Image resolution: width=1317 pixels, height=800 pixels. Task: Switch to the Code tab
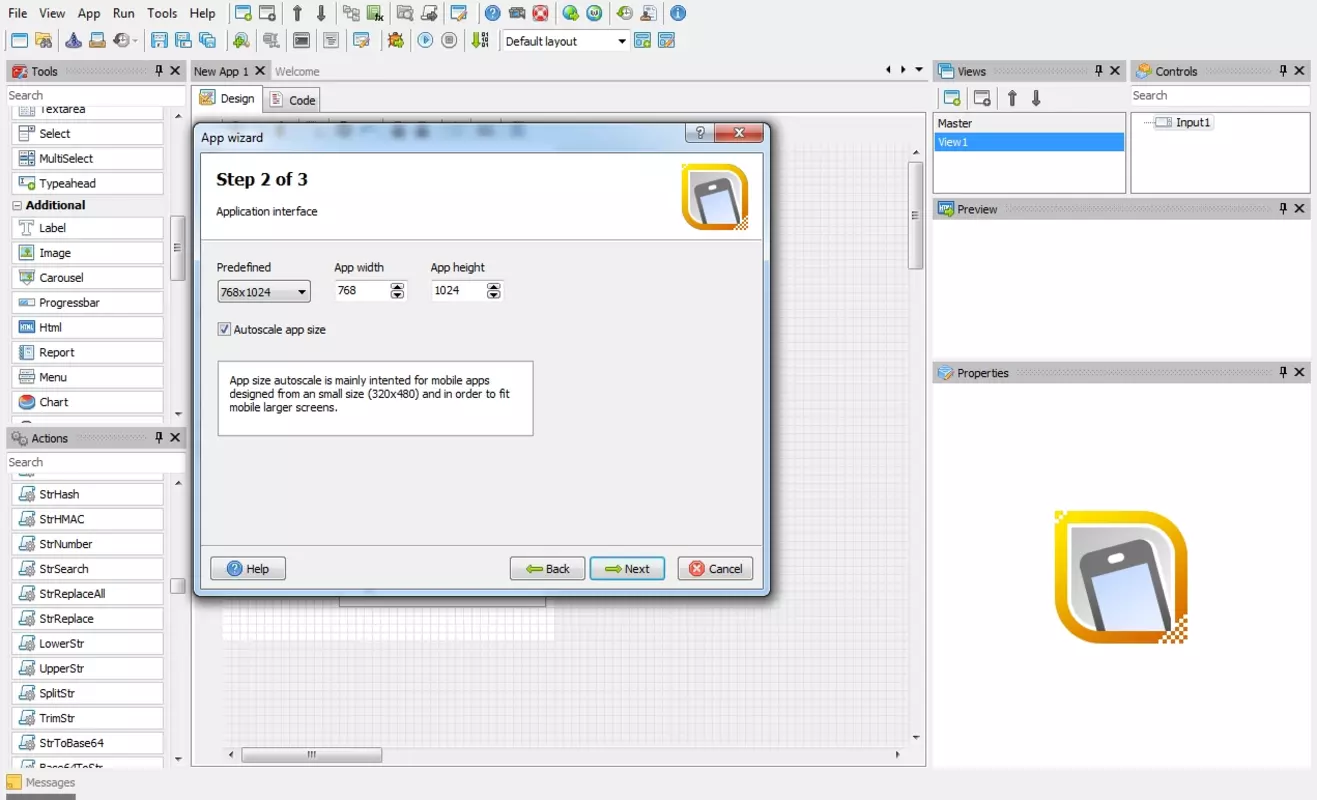(293, 99)
